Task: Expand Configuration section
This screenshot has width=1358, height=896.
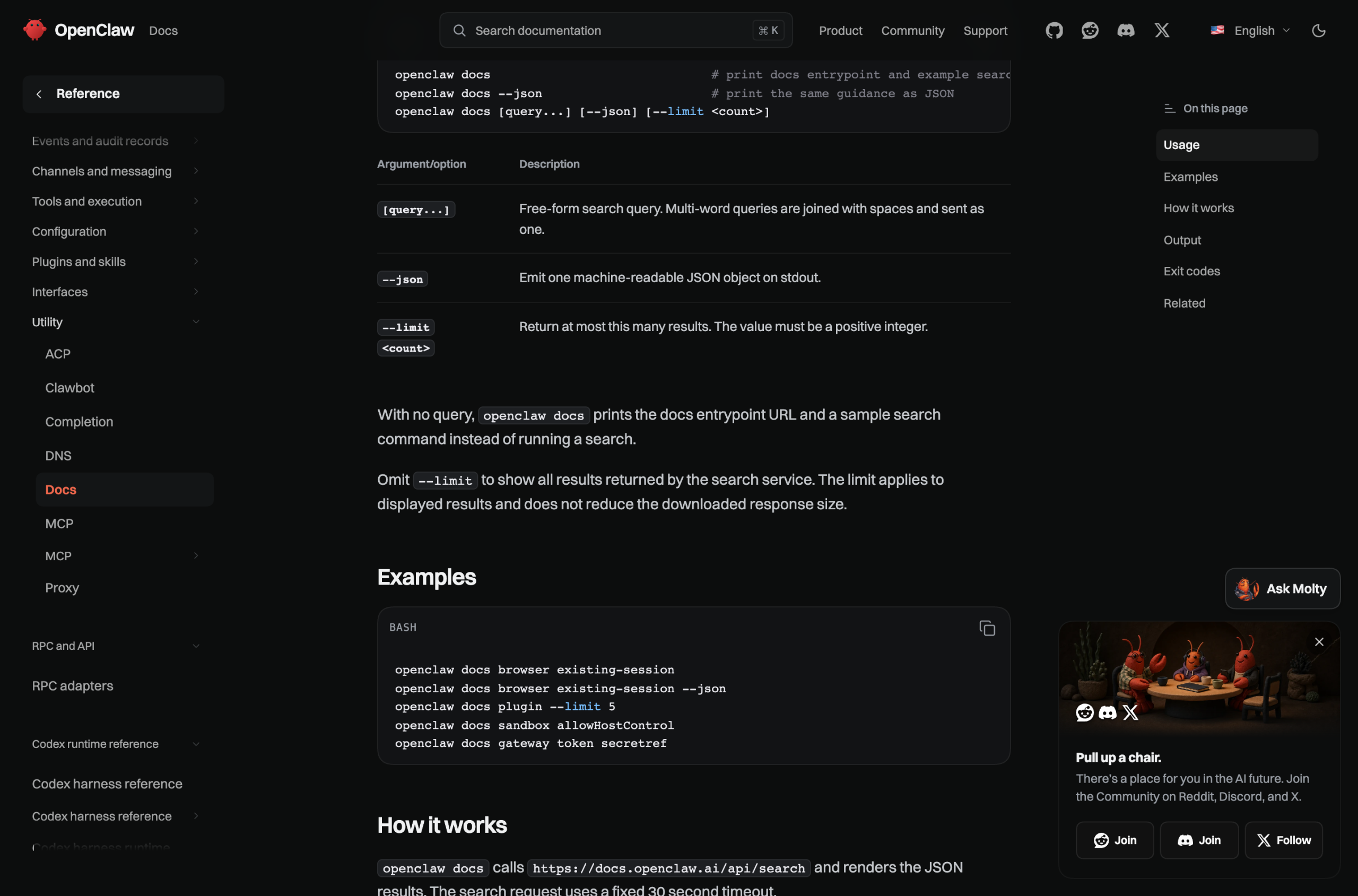Action: coord(116,231)
